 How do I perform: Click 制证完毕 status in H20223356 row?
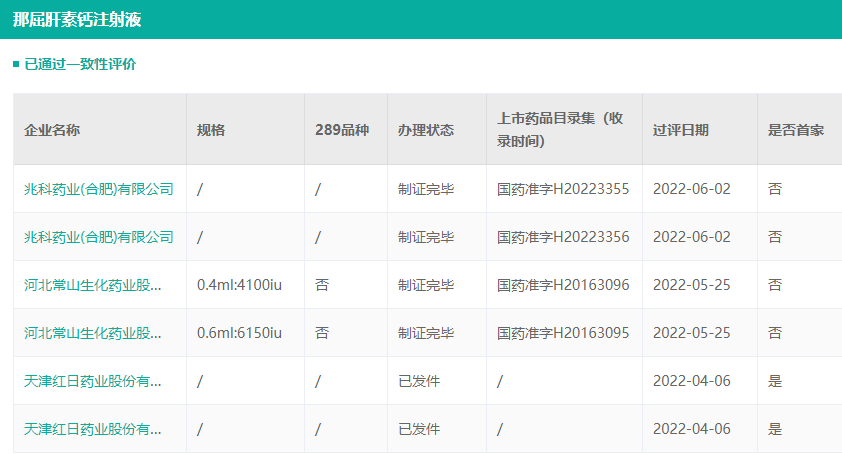pyautogui.click(x=426, y=237)
